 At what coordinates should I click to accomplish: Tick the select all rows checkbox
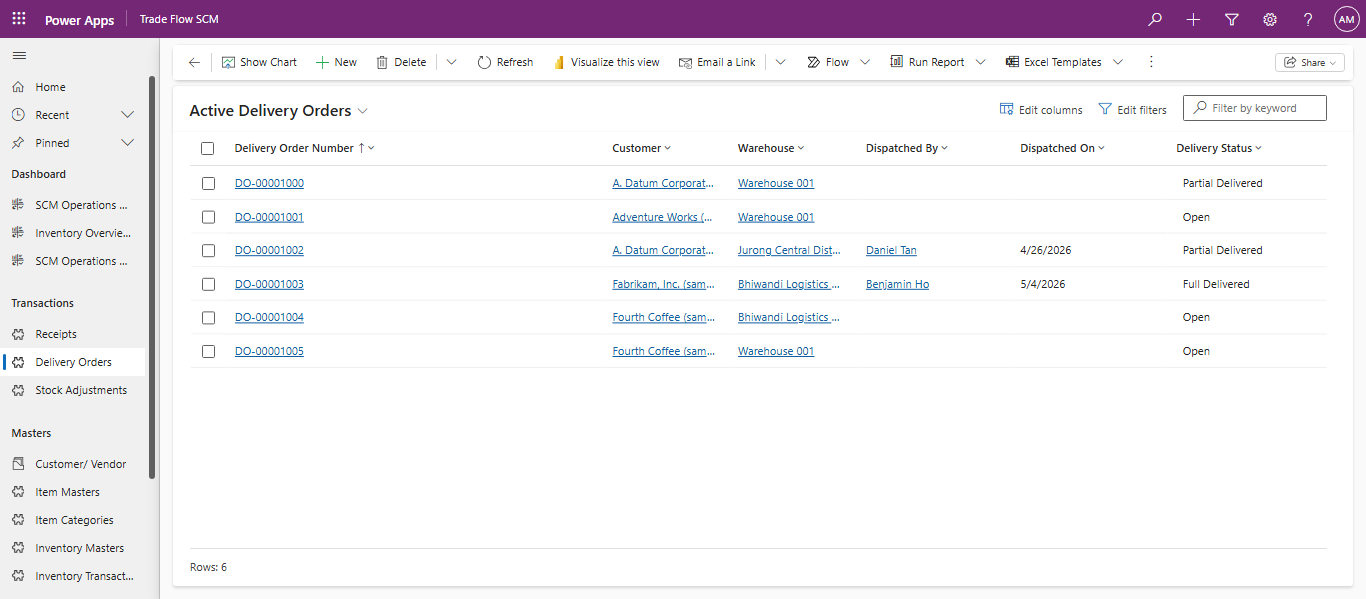click(x=208, y=148)
